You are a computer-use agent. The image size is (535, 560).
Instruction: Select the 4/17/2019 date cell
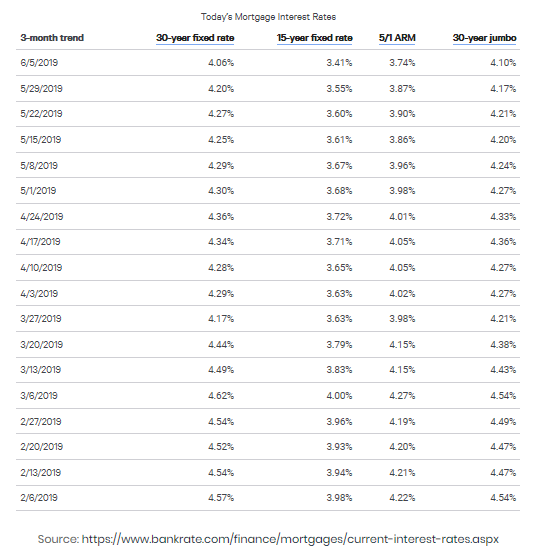[40, 242]
